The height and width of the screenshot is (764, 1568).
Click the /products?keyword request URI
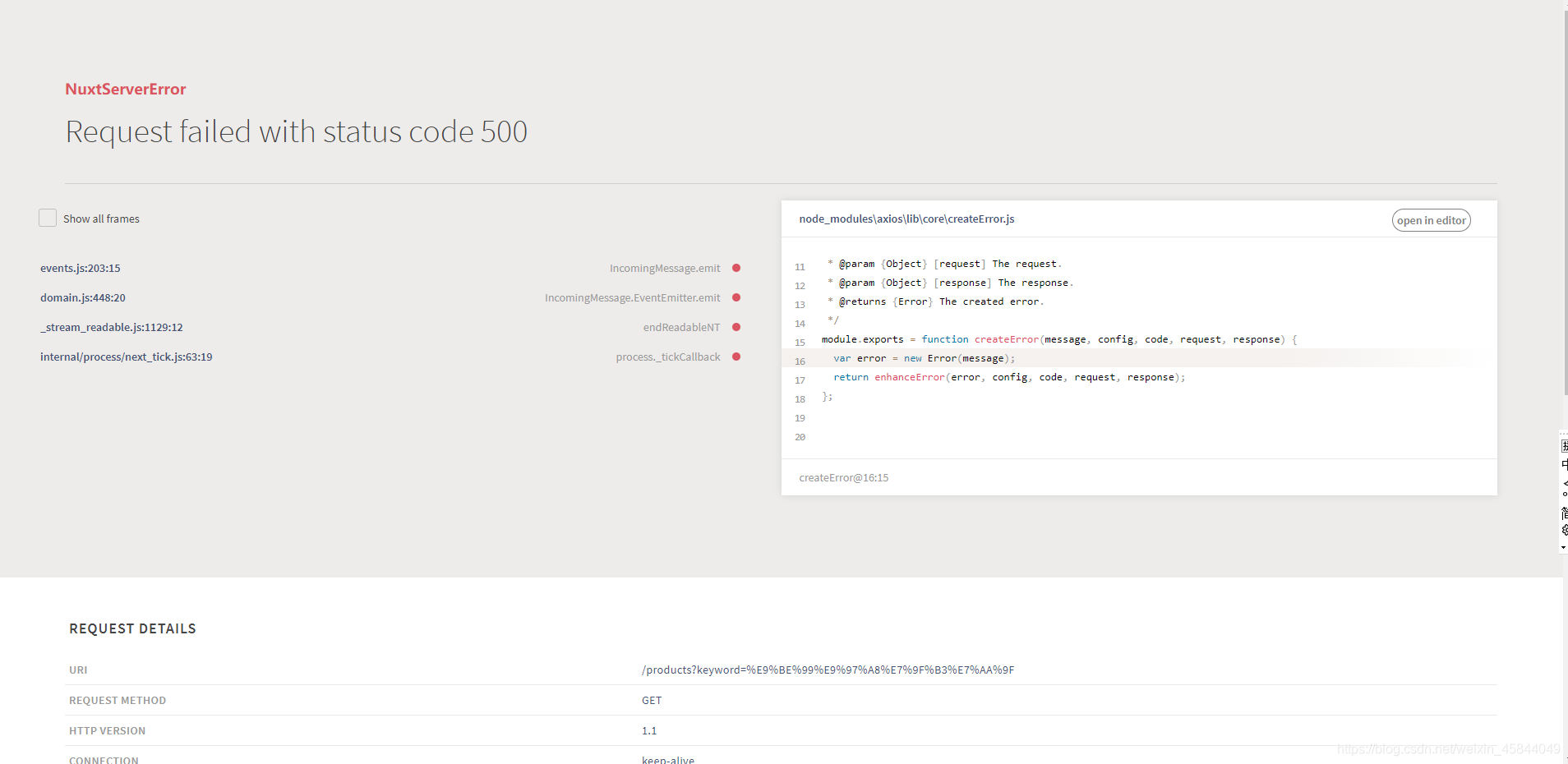828,670
